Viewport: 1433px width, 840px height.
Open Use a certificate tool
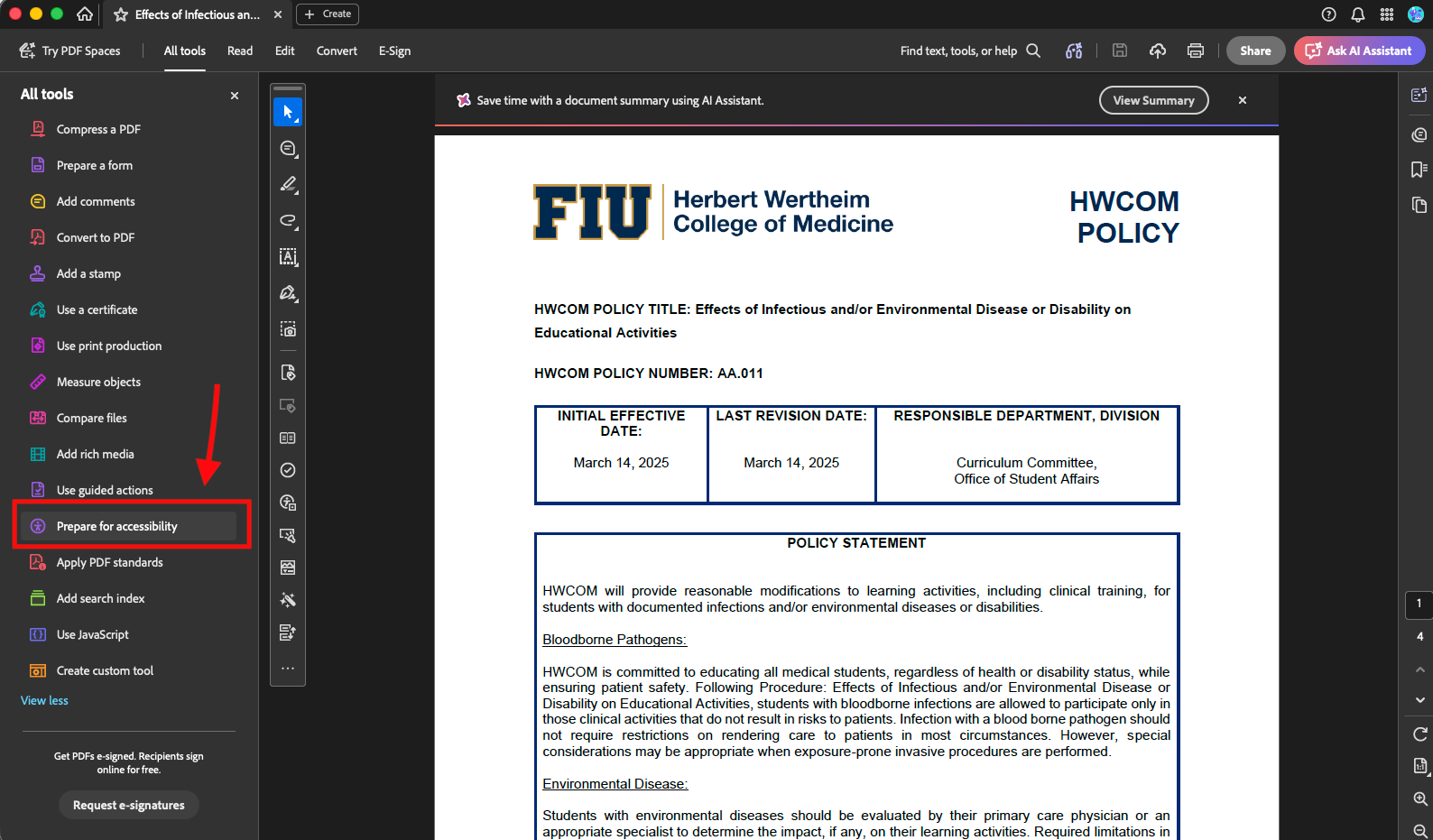click(x=128, y=309)
